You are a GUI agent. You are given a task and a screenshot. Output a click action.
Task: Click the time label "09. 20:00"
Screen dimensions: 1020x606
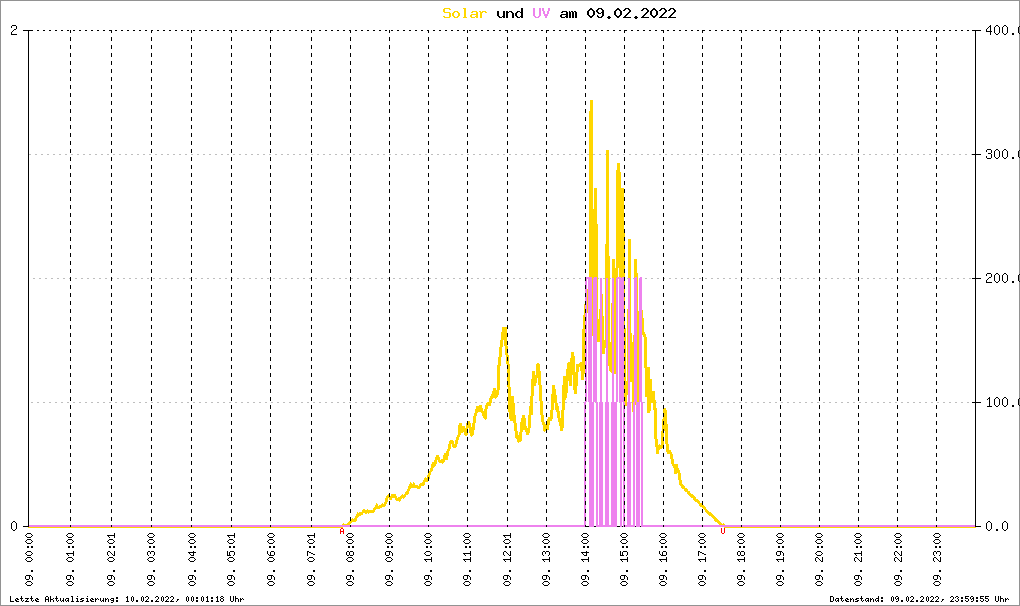tap(820, 560)
